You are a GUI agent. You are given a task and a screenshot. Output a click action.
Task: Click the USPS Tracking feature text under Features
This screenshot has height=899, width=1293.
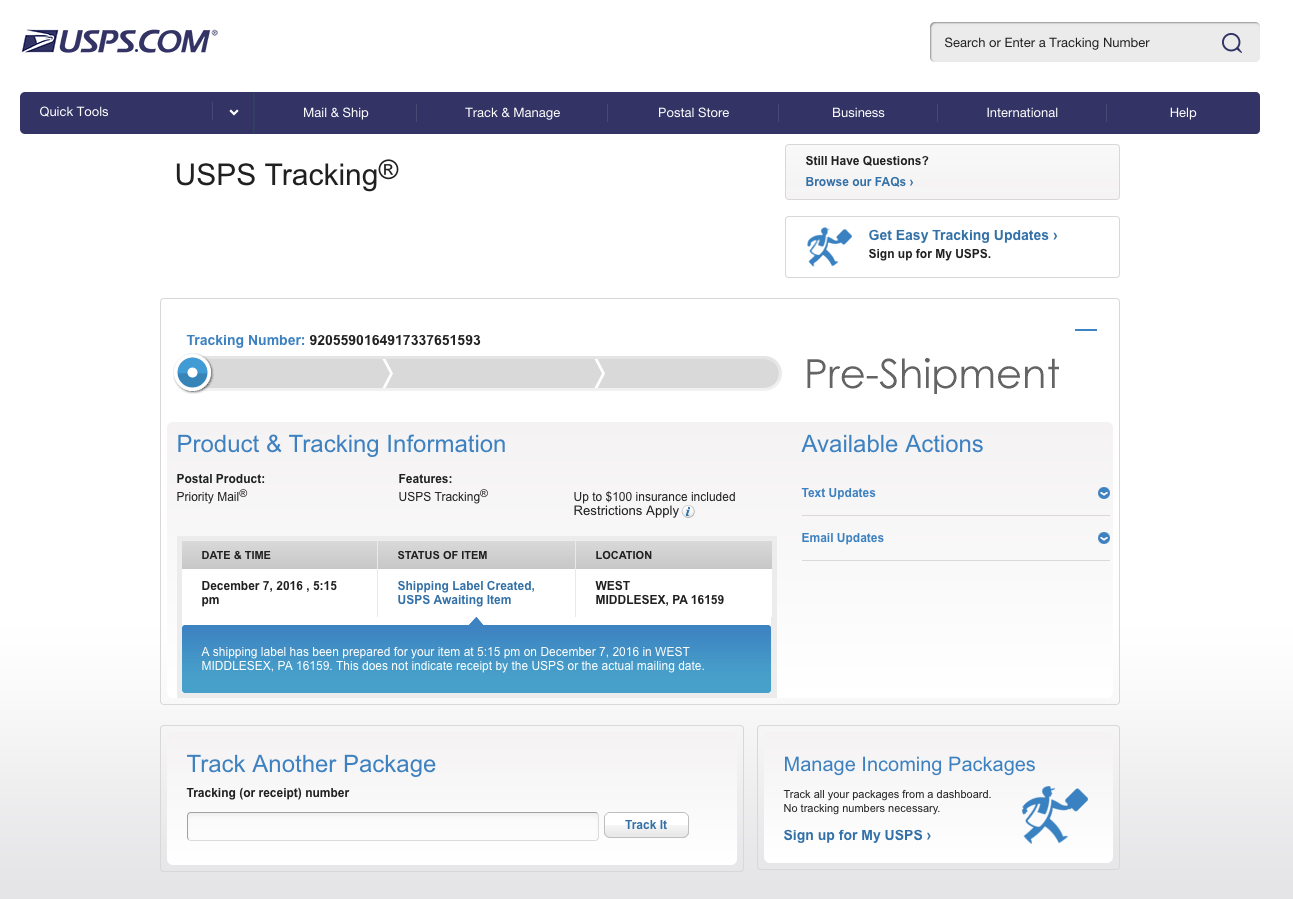(x=443, y=496)
